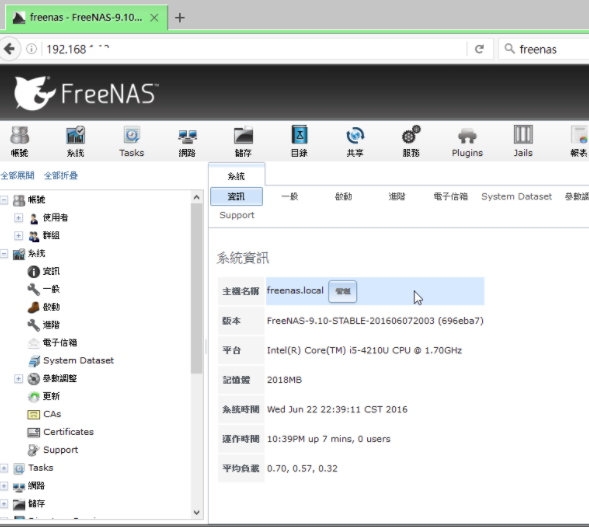This screenshot has width=589, height=527.
Task: Select 電子信箱 mail icon in tree
Action: click(x=33, y=343)
